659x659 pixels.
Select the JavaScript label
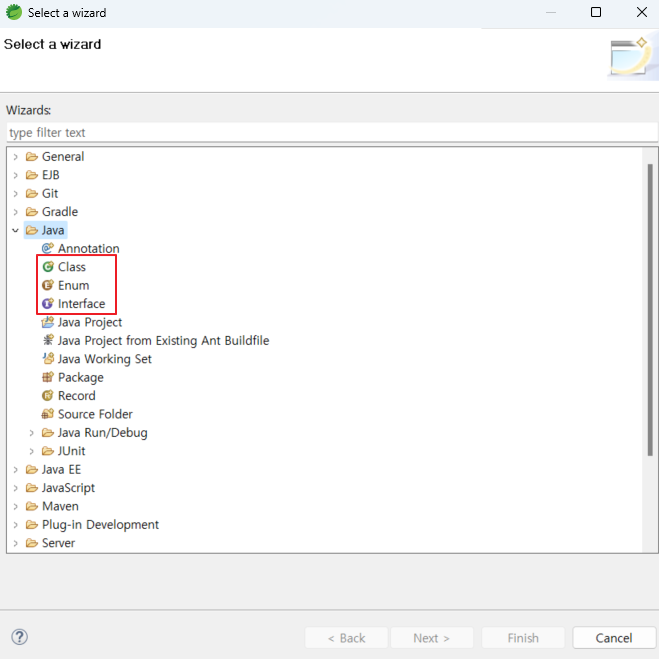tap(69, 488)
